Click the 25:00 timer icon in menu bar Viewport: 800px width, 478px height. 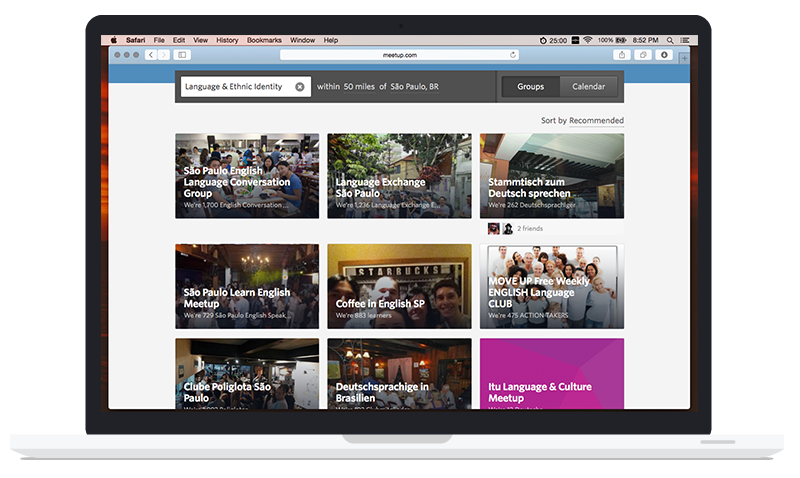pos(543,40)
